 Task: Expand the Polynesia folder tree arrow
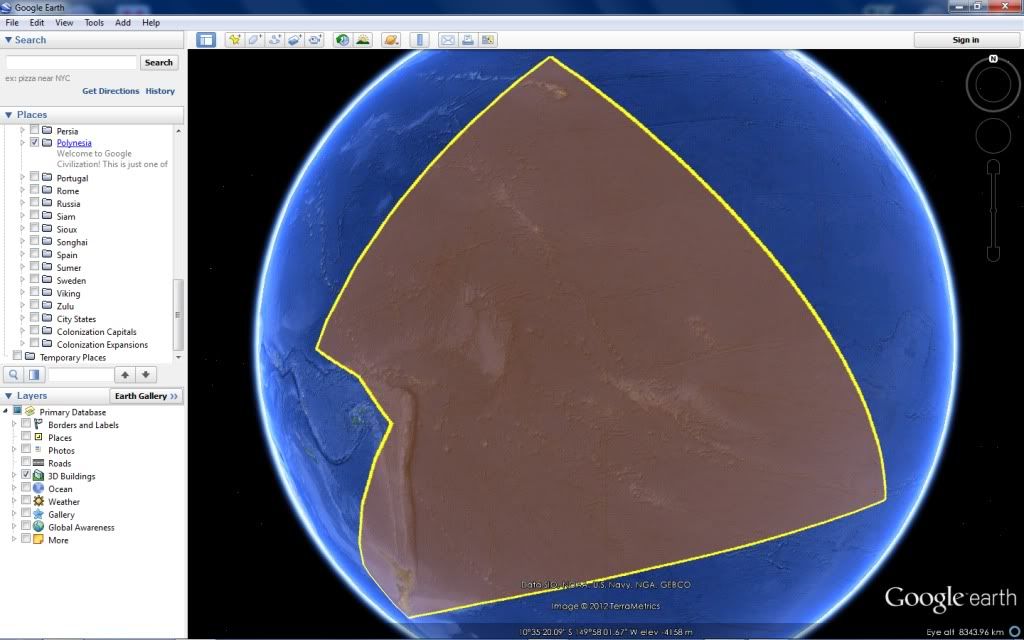tap(22, 142)
